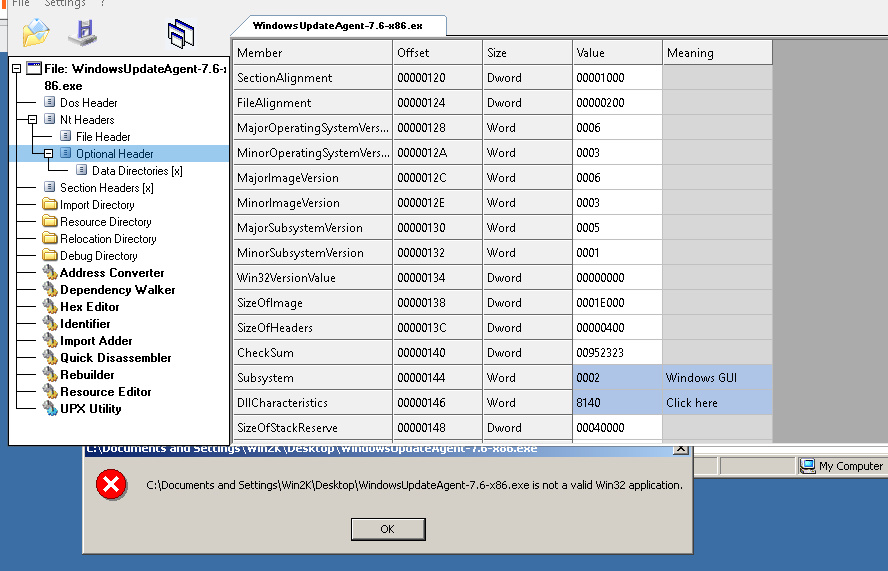
Task: Click the Subsystem value 0002 cell
Action: (x=617, y=377)
